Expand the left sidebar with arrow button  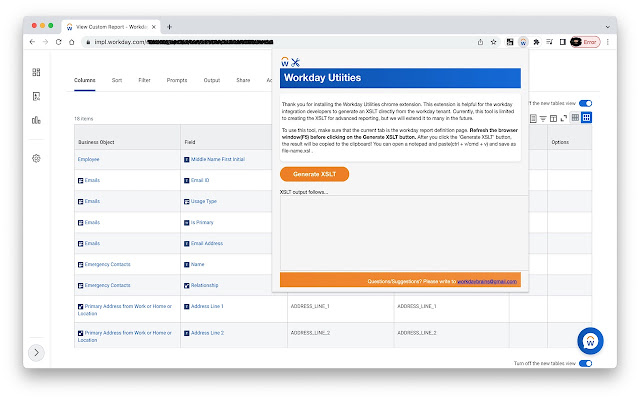pos(36,352)
